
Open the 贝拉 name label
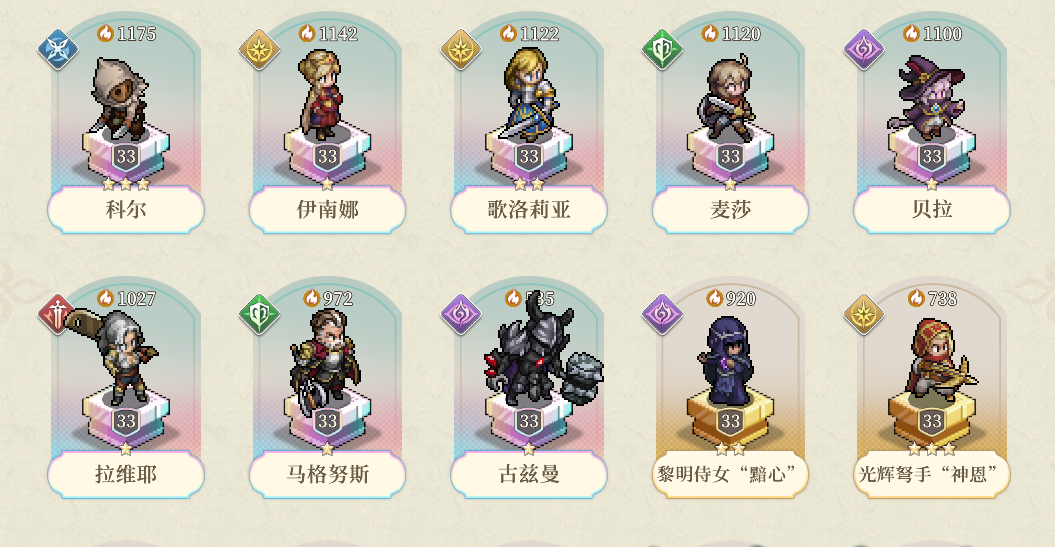click(932, 209)
